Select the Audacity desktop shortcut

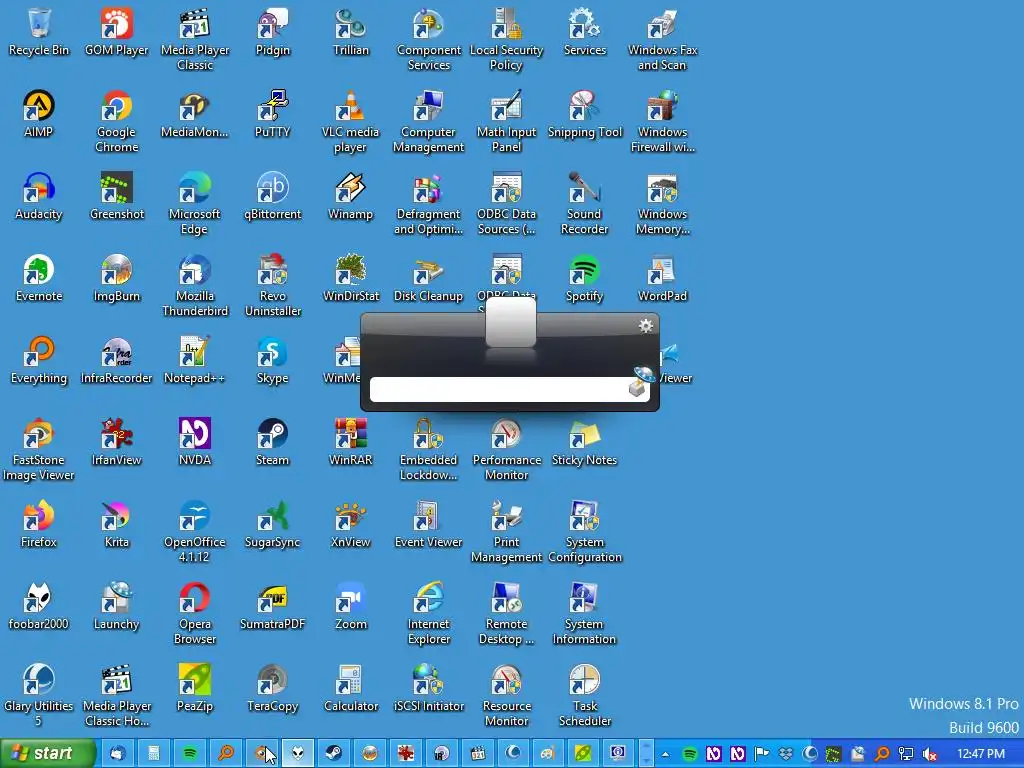tap(39, 197)
